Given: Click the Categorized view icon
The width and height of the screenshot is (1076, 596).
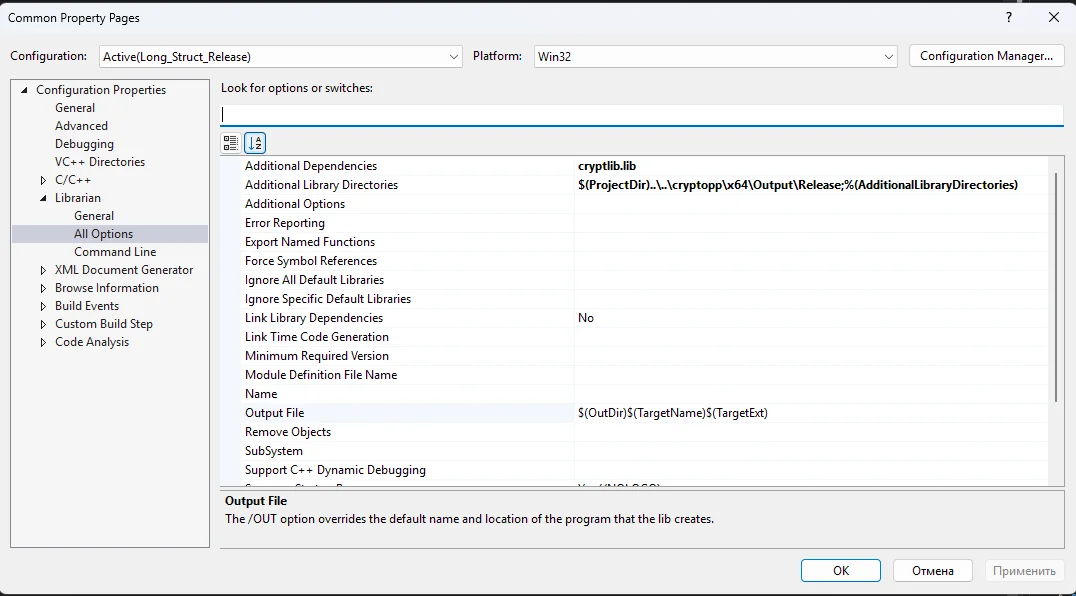Looking at the screenshot, I should [231, 143].
